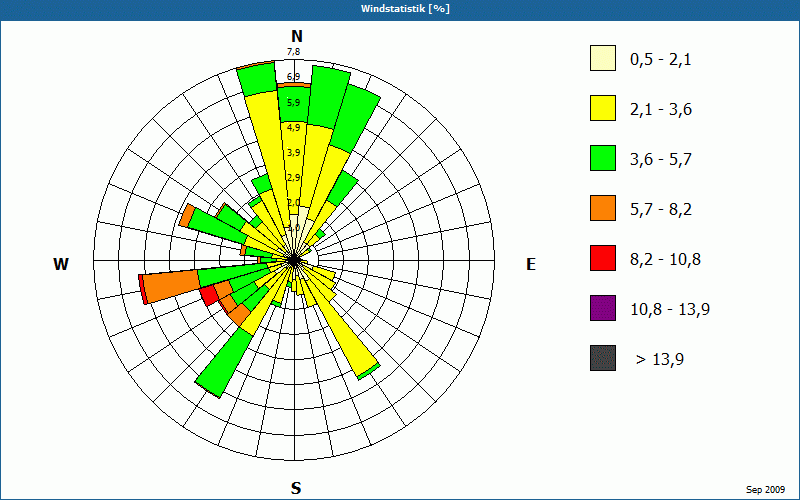Click the 5,7 - 8,2 legend text
The height and width of the screenshot is (500, 800).
coord(661,210)
